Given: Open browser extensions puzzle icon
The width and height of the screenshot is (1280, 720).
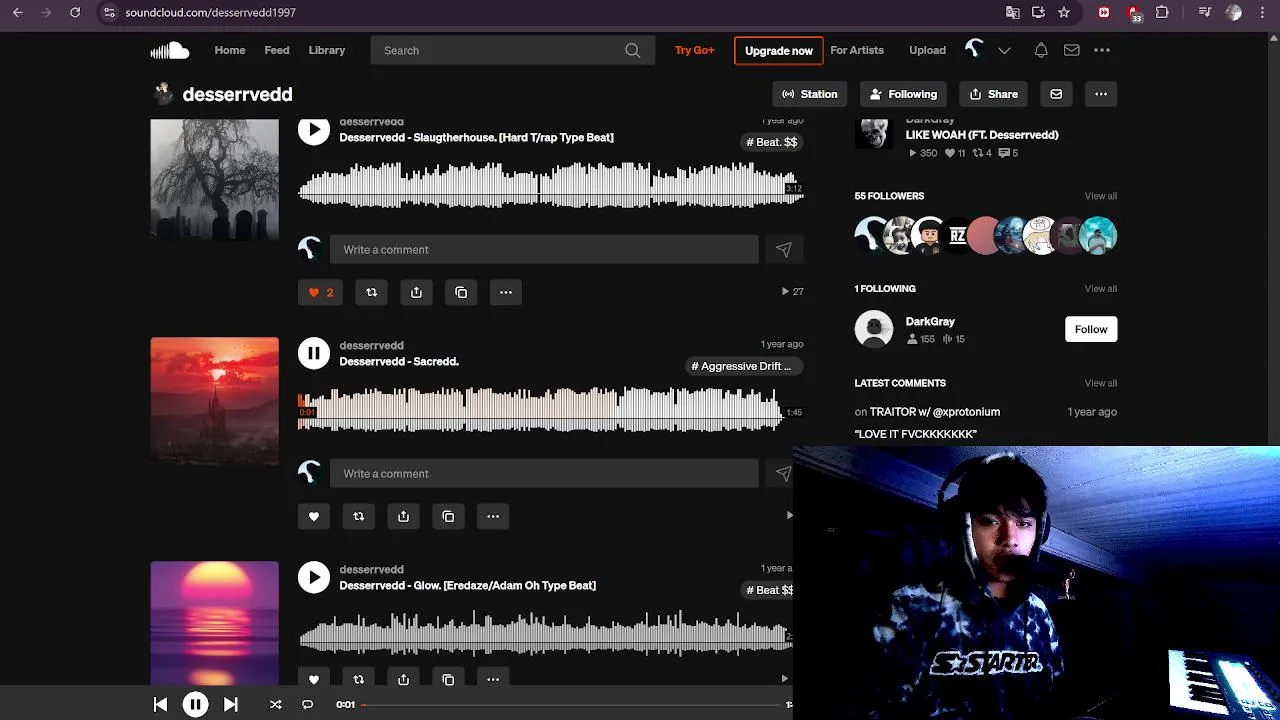Looking at the screenshot, I should click(x=1162, y=12).
